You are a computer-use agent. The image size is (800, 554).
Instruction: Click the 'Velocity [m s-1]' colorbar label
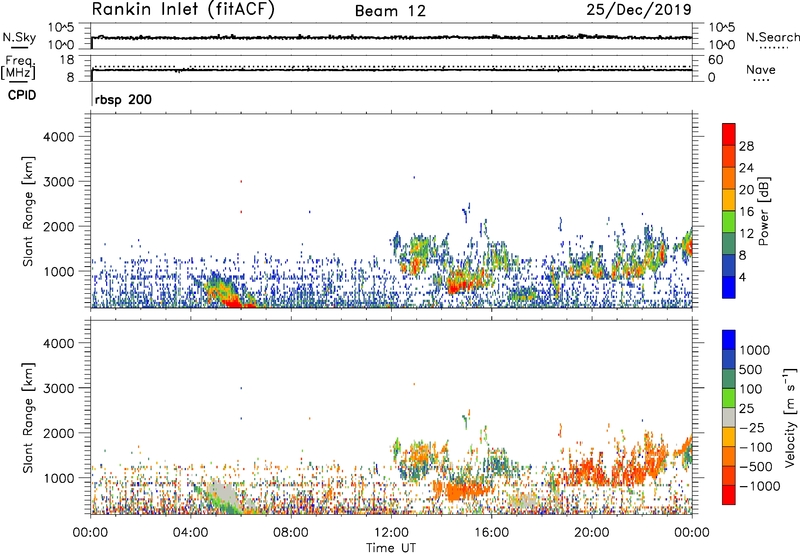pos(790,417)
